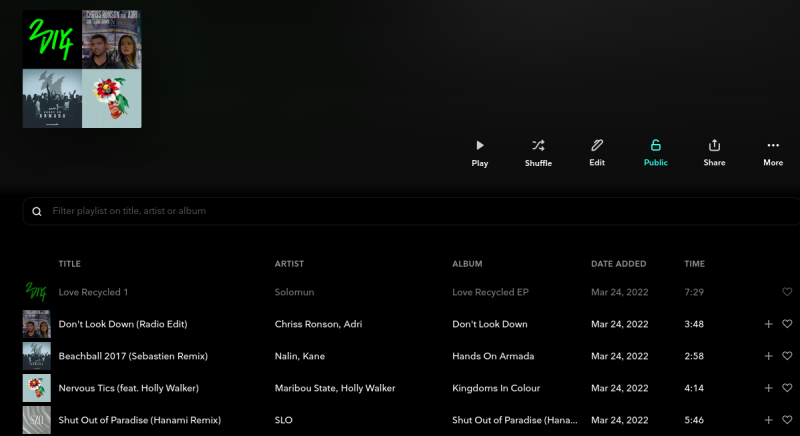Select the track title Love Recycled 1

tap(93, 292)
